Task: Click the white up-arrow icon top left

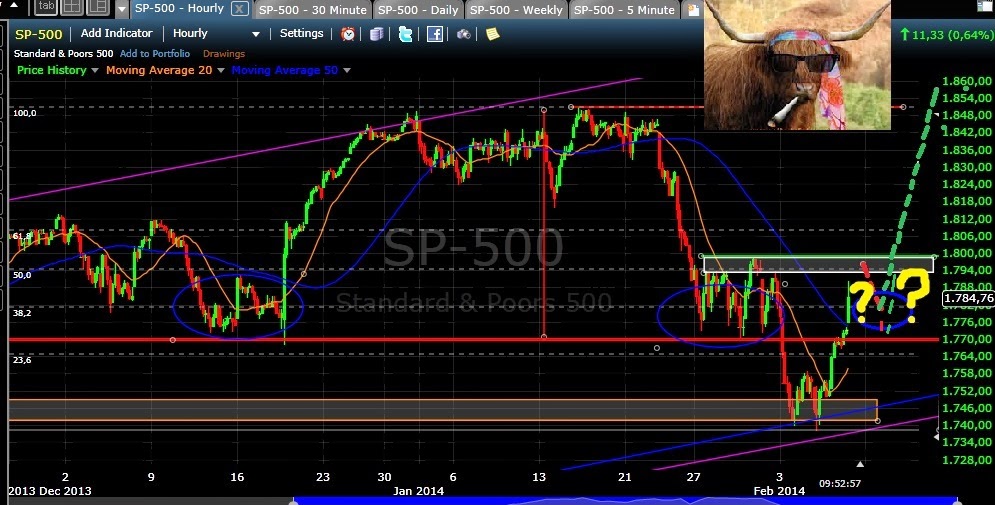Action: click(15, 7)
